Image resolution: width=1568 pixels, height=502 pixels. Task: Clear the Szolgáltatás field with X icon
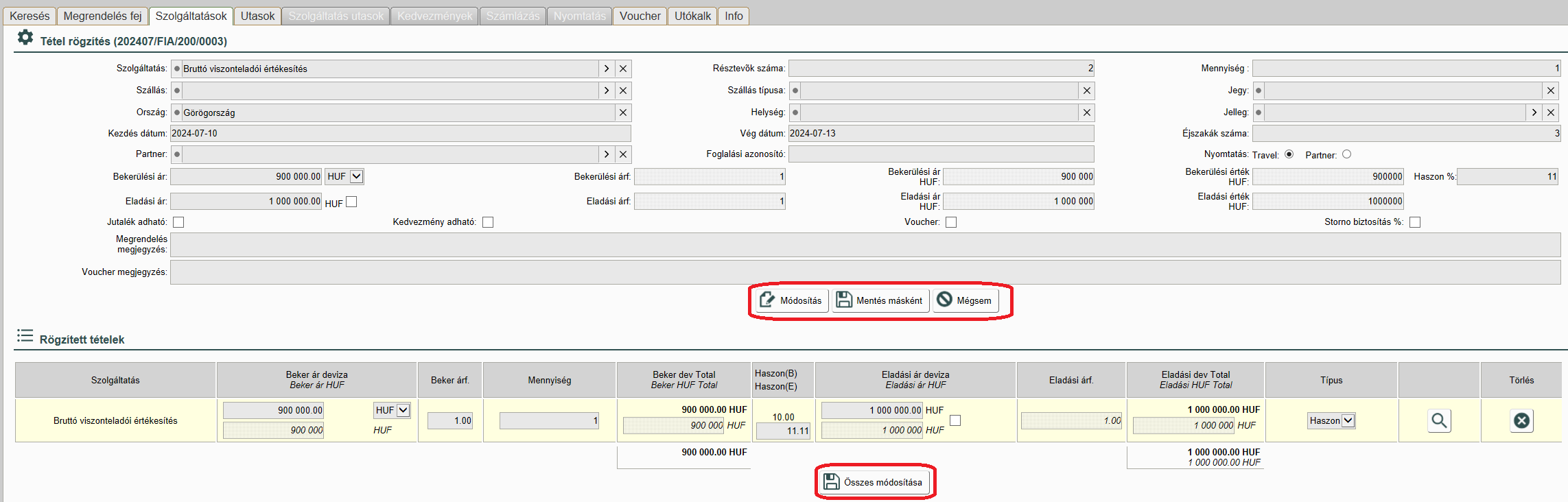[623, 69]
